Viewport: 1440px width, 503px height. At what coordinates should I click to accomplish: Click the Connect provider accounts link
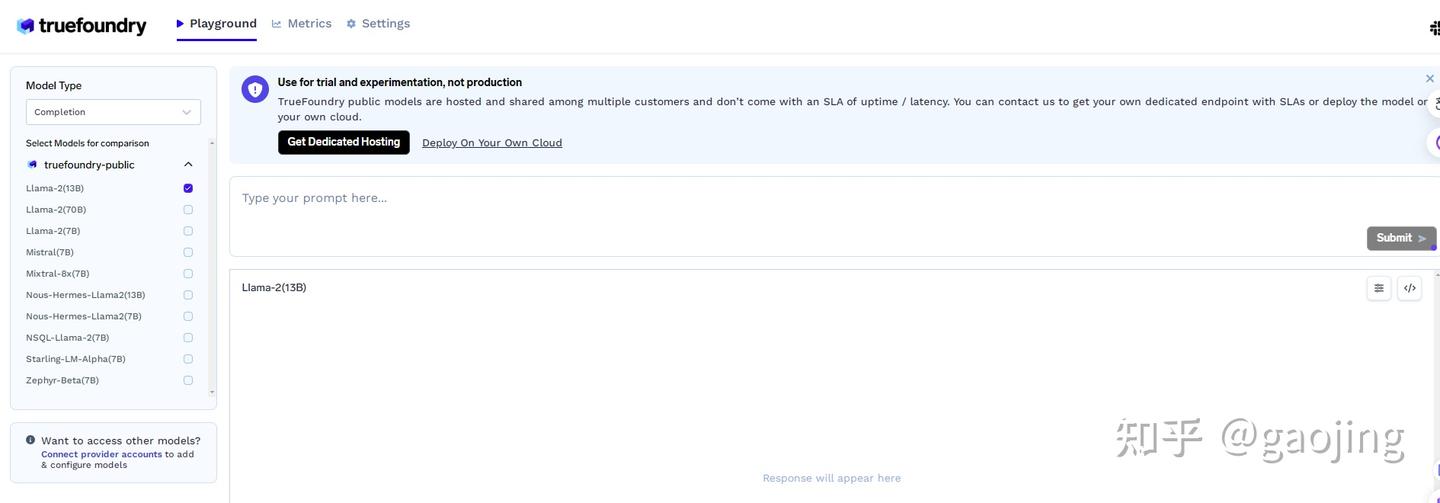[101, 454]
